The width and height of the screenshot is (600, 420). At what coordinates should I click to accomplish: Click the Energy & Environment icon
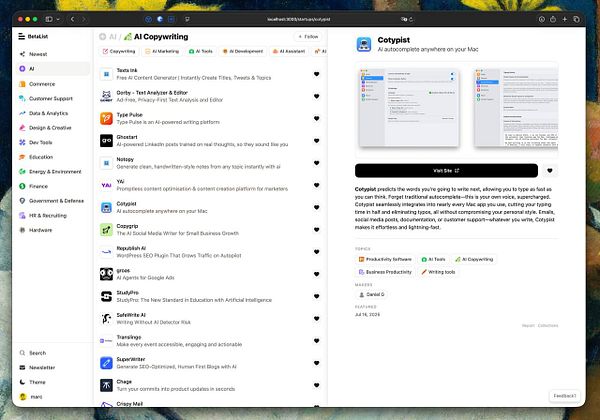[22, 172]
